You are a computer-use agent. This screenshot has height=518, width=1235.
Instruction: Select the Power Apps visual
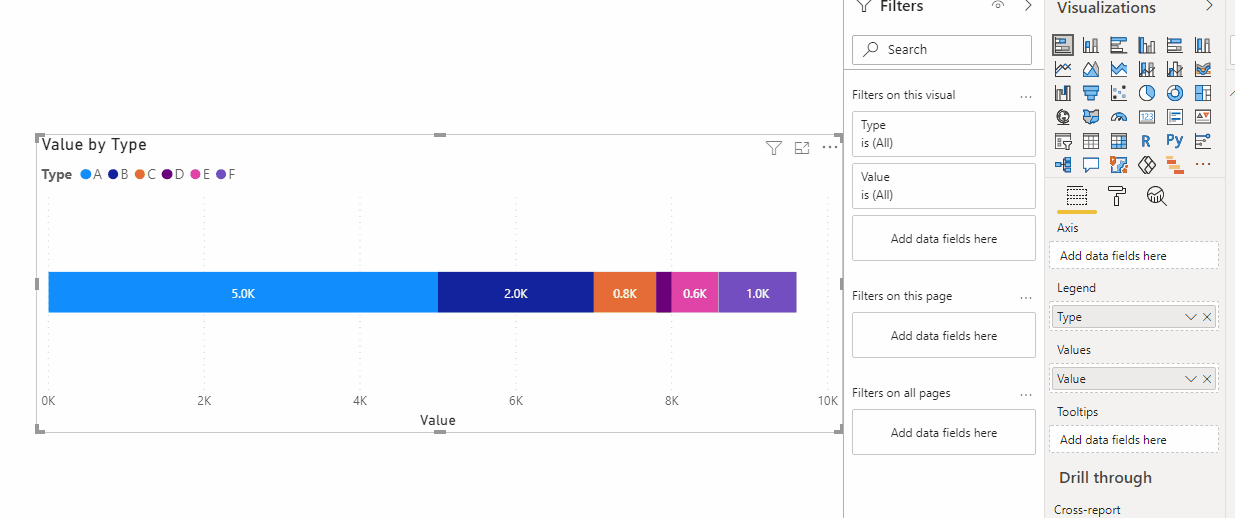click(1147, 165)
